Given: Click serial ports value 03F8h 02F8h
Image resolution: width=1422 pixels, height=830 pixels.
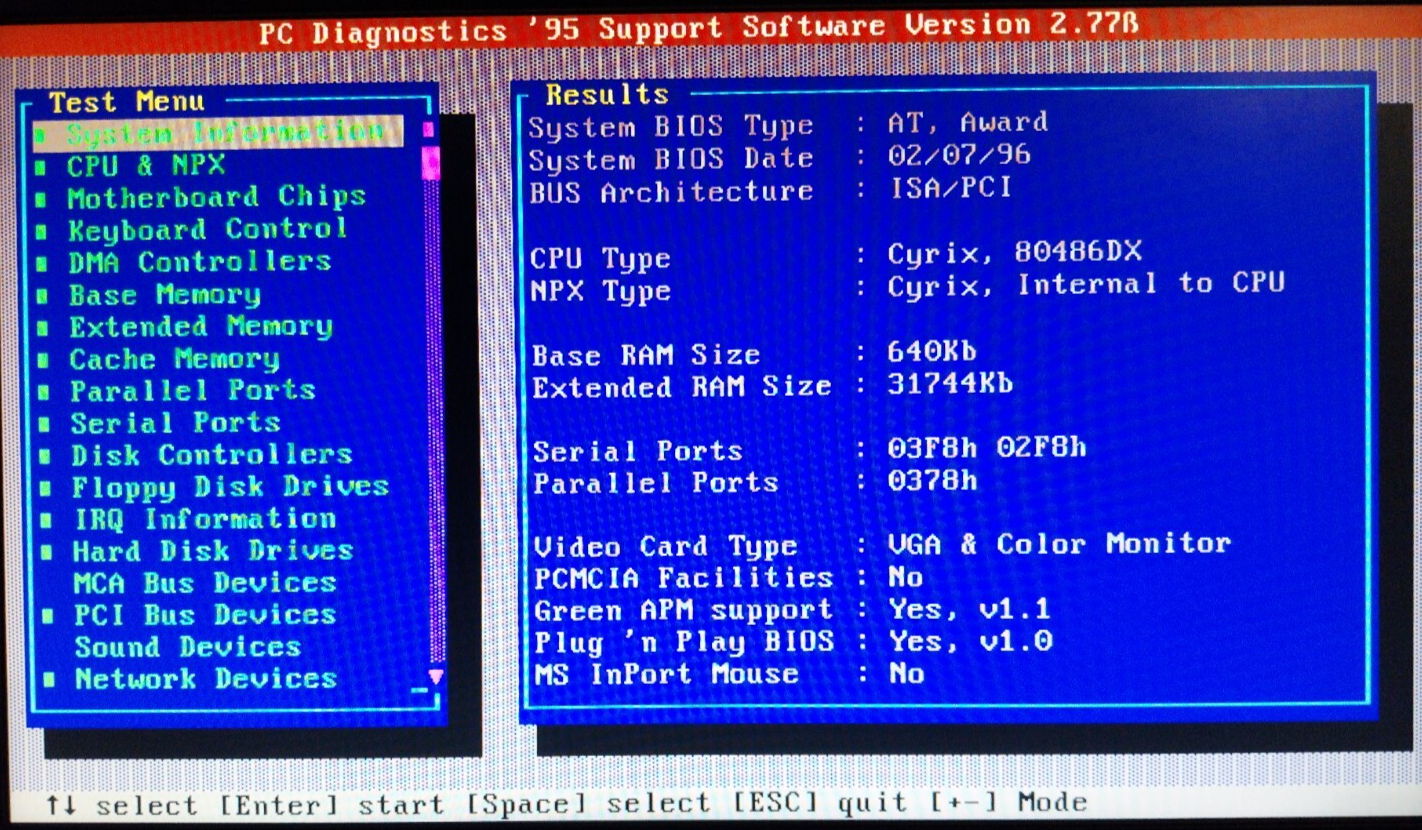Looking at the screenshot, I should pos(987,448).
